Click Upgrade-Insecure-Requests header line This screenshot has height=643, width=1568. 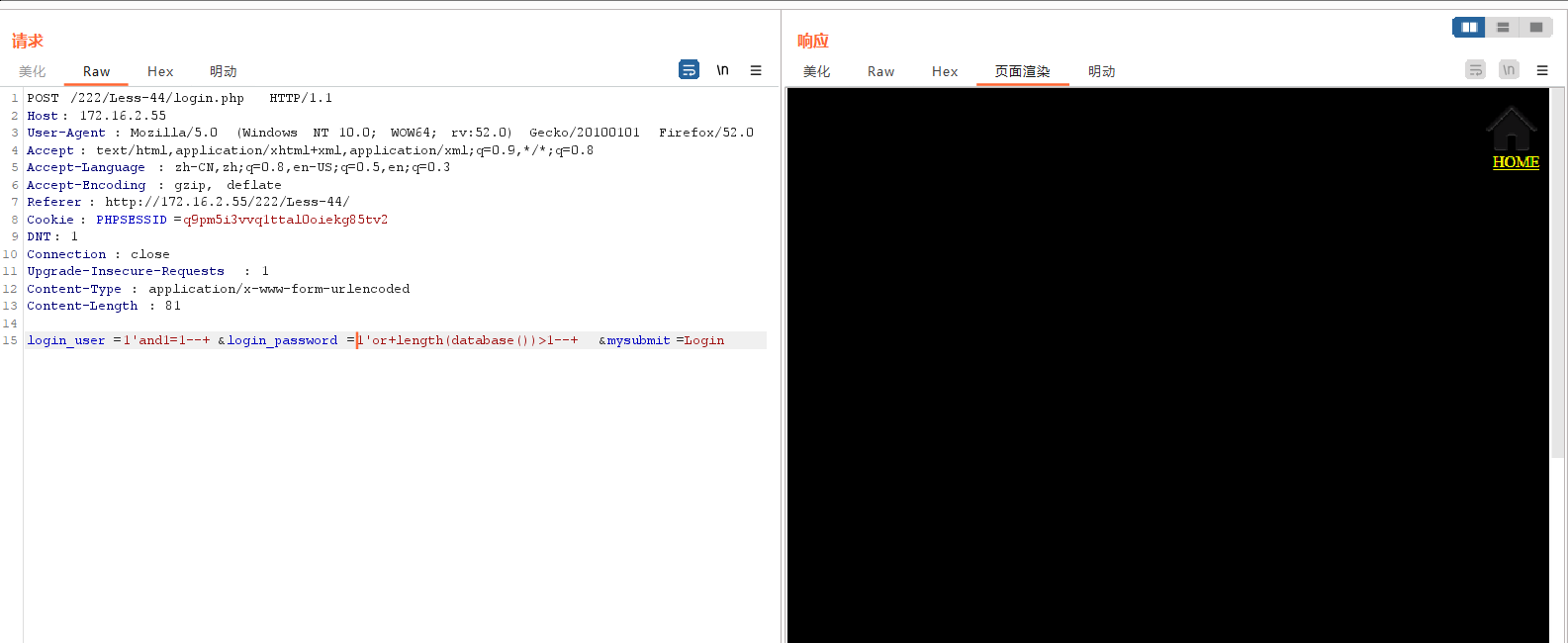(148, 271)
